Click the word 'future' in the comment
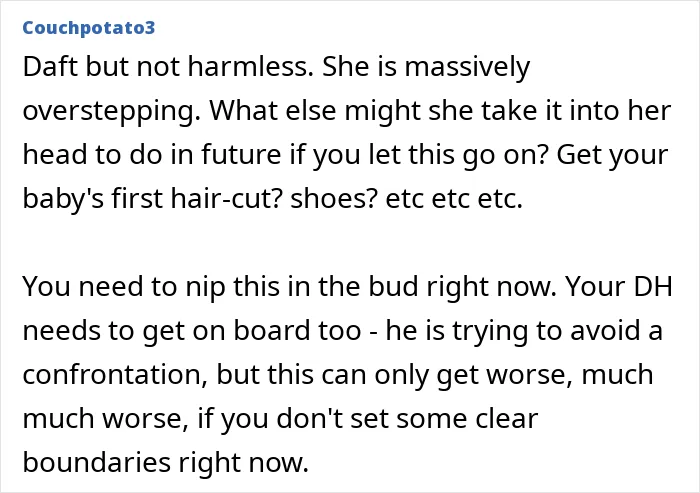The height and width of the screenshot is (493, 700). coord(241,155)
